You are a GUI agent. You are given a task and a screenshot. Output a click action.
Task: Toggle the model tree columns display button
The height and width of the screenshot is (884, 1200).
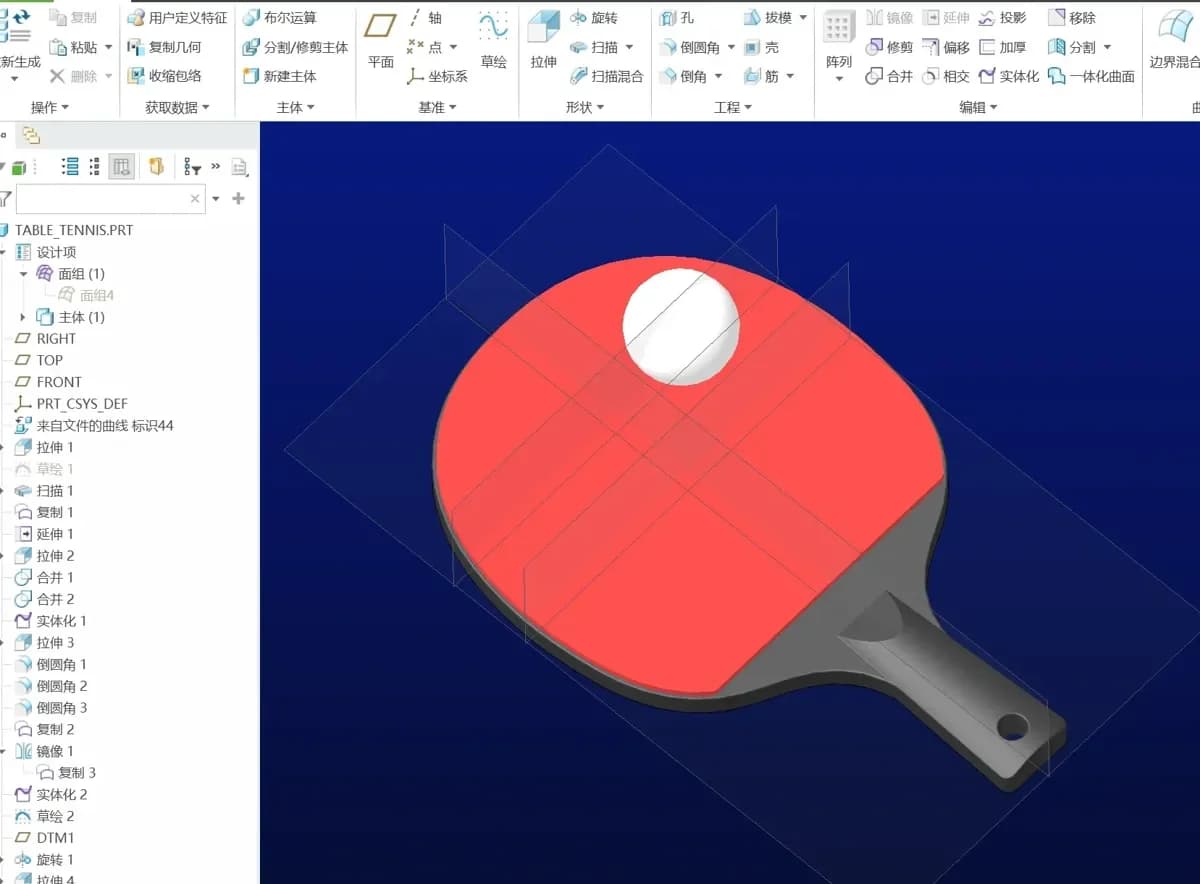tap(121, 167)
